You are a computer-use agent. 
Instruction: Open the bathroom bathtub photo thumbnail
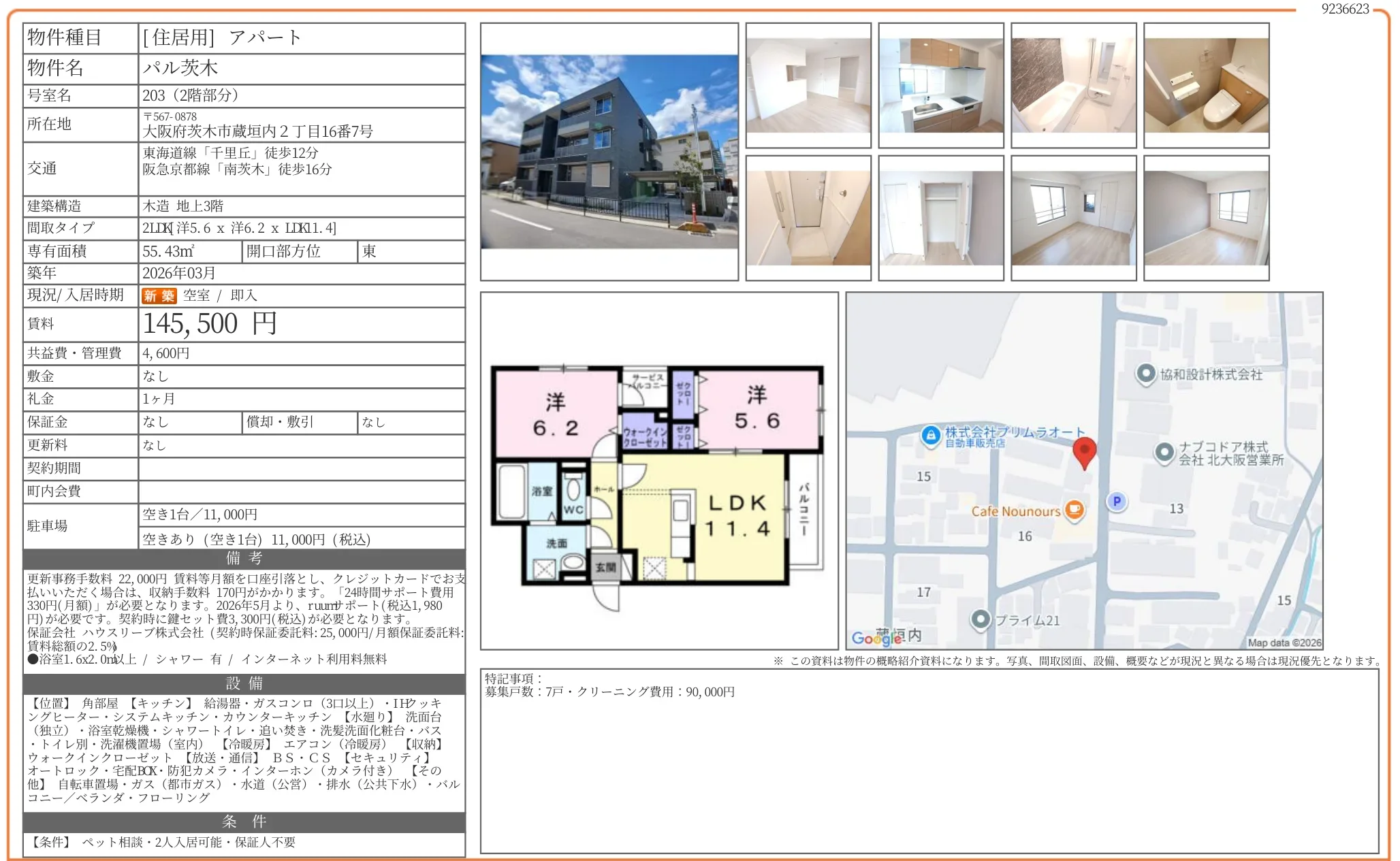point(1073,85)
